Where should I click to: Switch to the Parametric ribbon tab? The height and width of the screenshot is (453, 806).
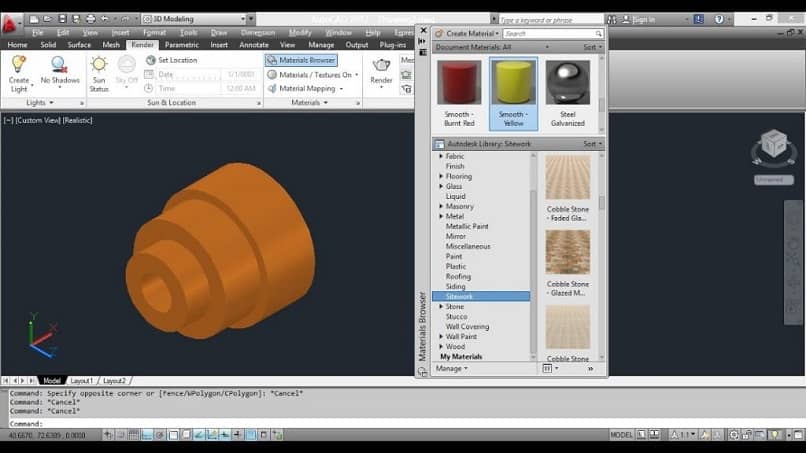tap(181, 45)
